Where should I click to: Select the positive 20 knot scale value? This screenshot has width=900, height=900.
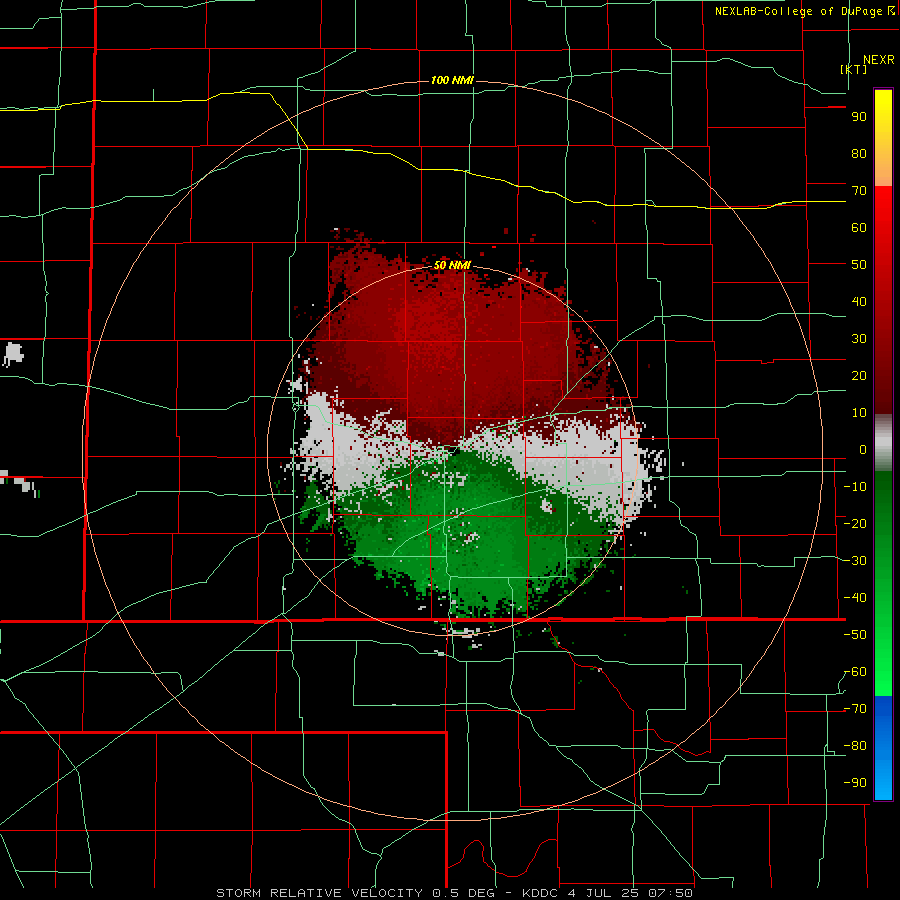[x=859, y=376]
